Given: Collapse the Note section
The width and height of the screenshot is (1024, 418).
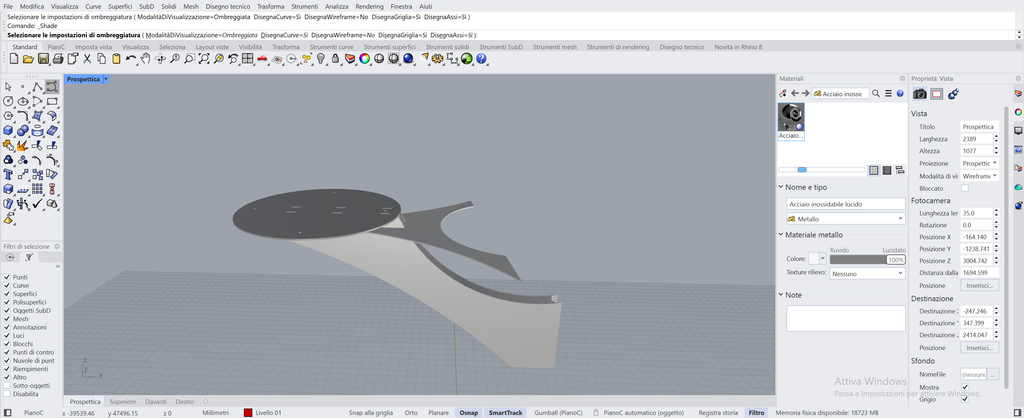Looking at the screenshot, I should 781,295.
